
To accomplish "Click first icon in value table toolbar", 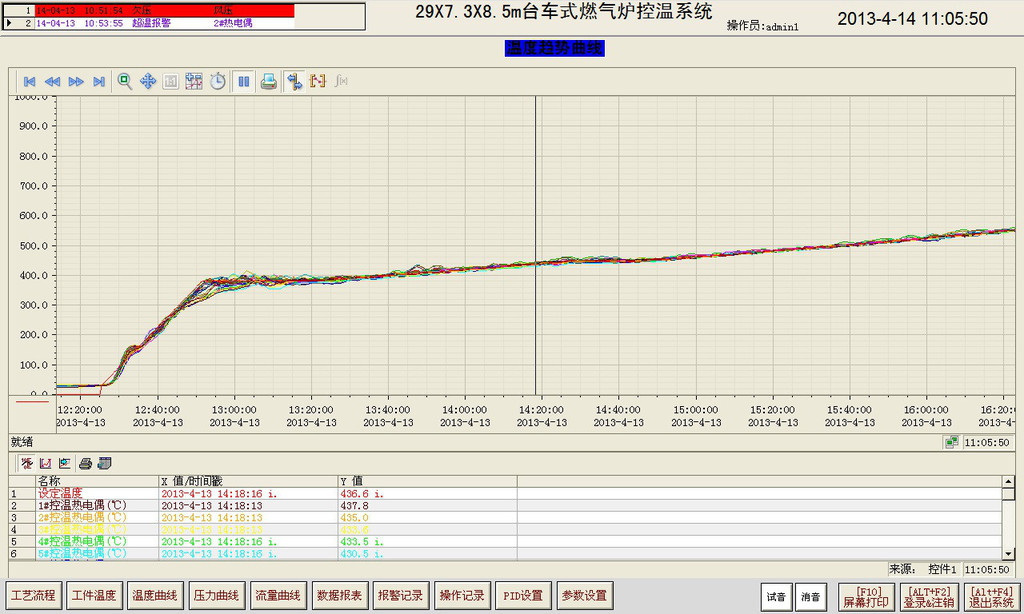I will [x=27, y=463].
